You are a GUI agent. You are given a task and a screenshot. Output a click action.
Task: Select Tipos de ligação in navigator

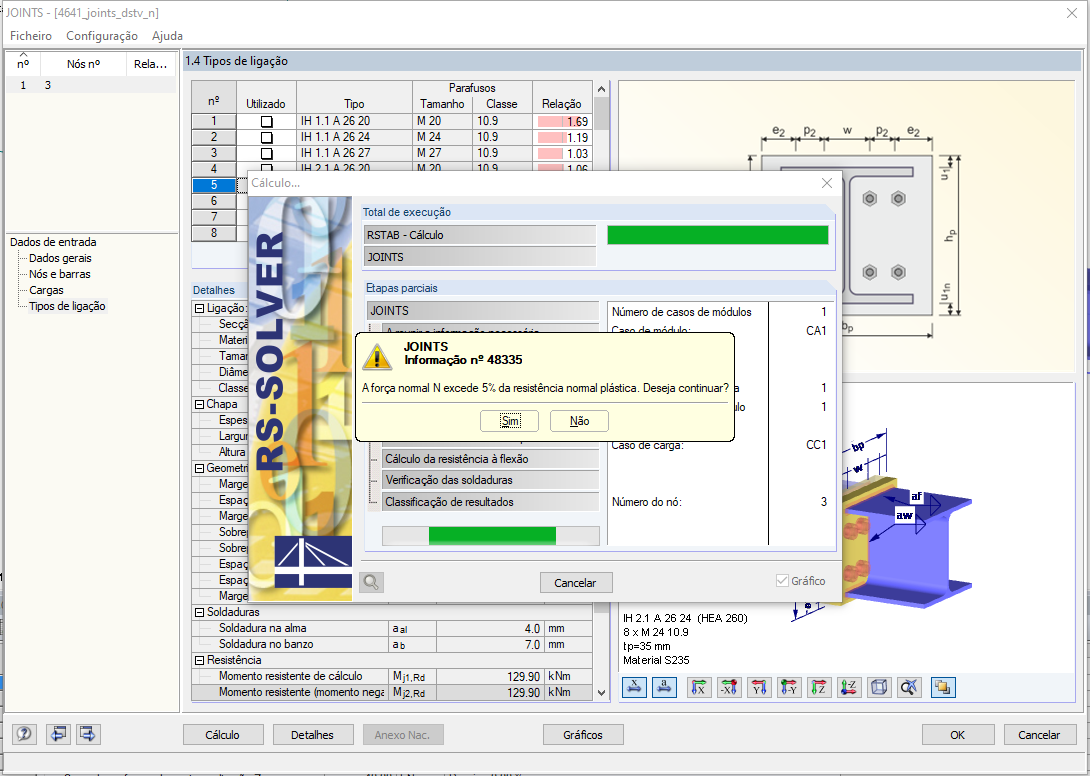point(67,306)
